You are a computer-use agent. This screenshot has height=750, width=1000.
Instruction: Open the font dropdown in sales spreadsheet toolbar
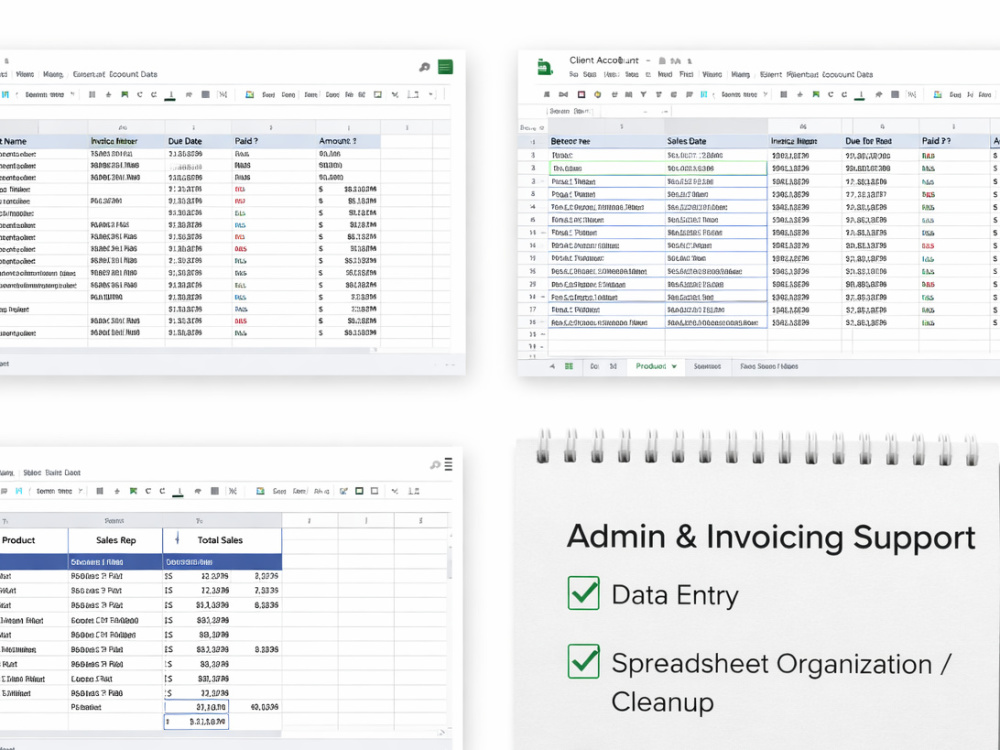click(x=59, y=491)
